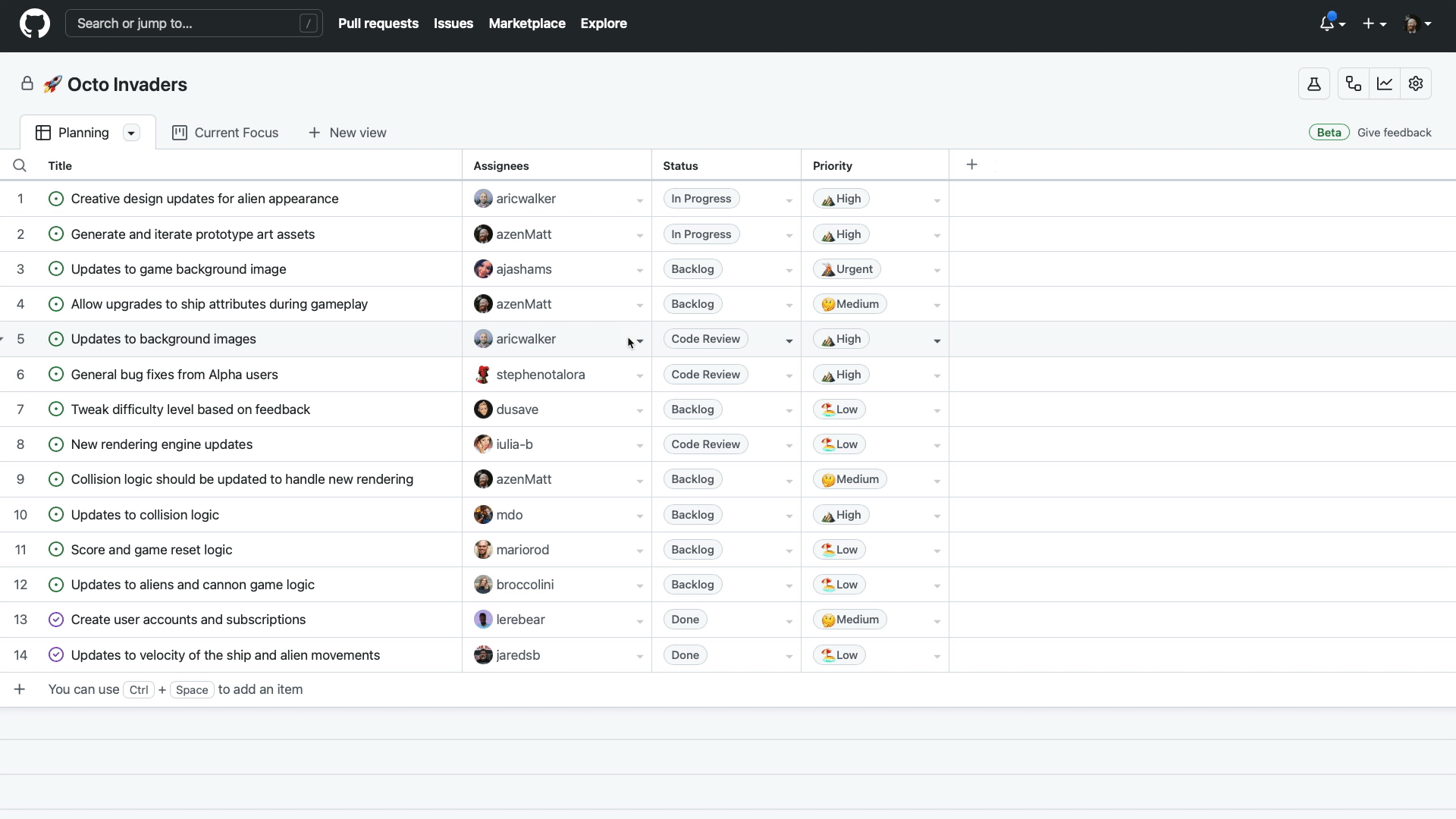Screen dimensions: 1456x819
Task: Click the Priority column header
Action: pyautogui.click(x=833, y=165)
